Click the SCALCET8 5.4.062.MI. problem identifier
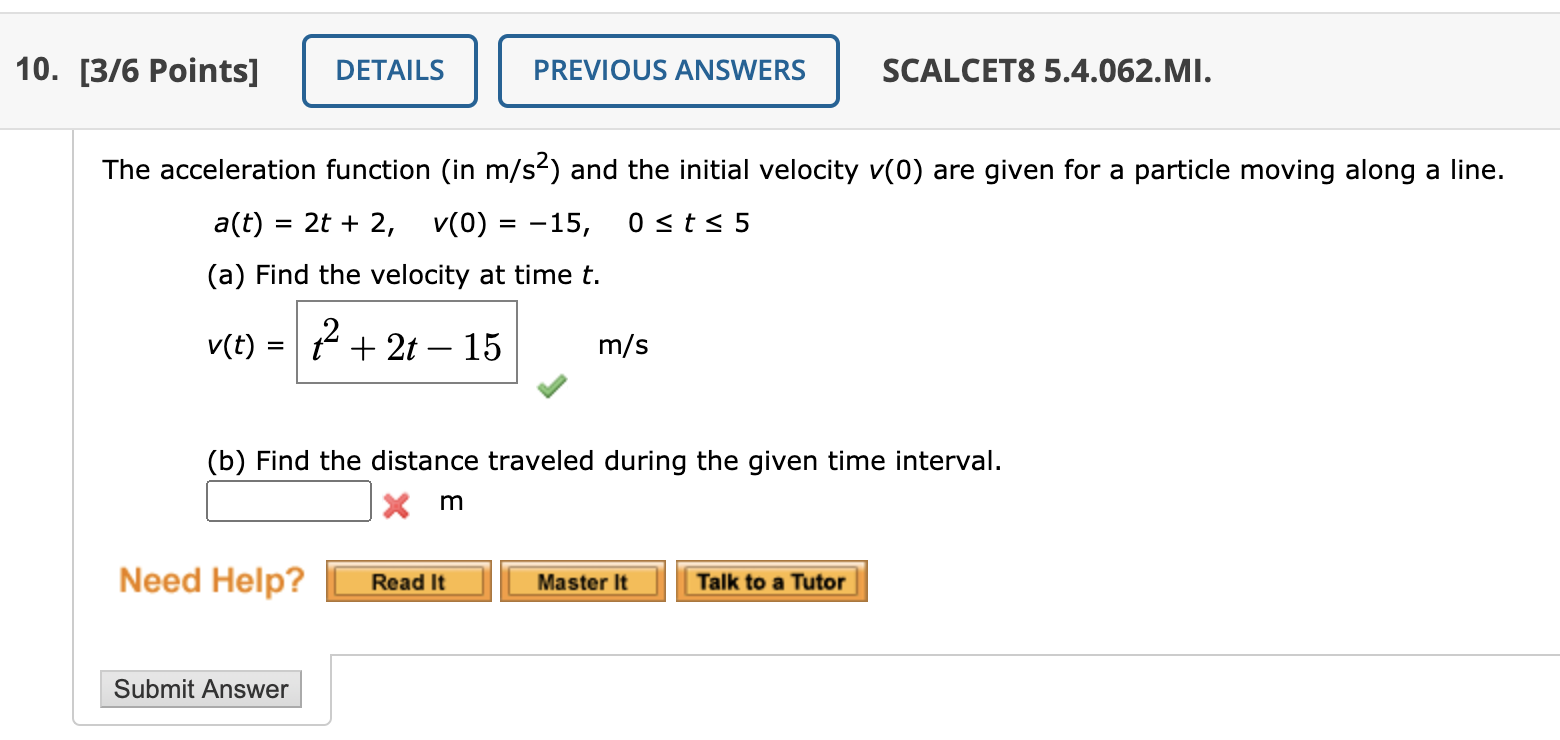The image size is (1560, 740). [1047, 71]
